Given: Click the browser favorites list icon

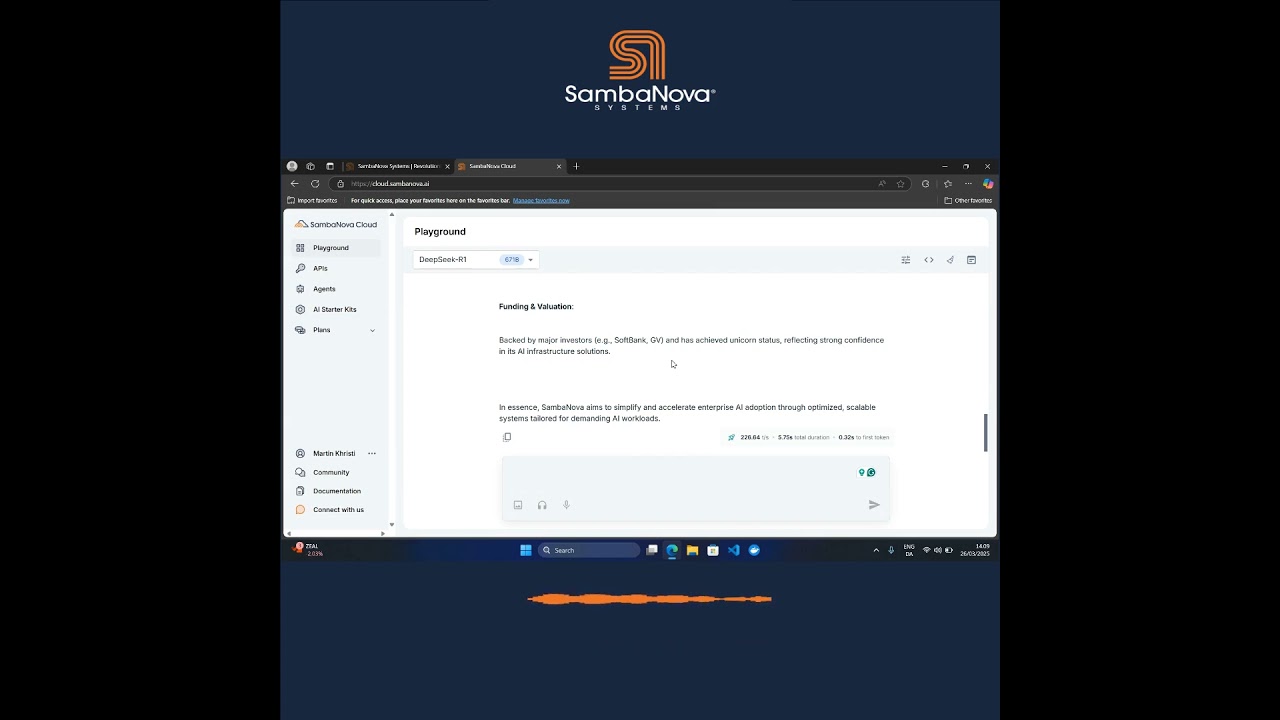Looking at the screenshot, I should 948,184.
